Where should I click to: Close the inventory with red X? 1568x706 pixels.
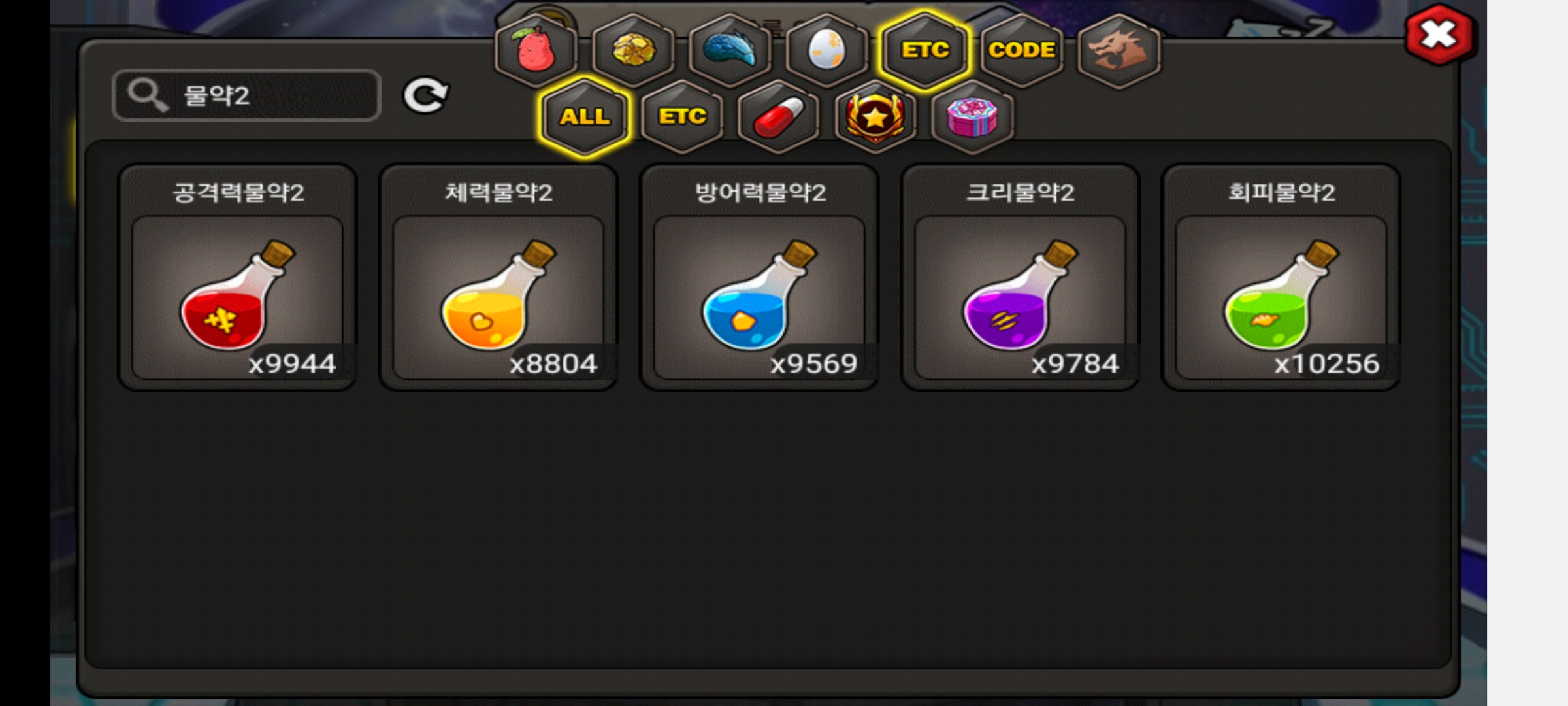[x=1439, y=35]
